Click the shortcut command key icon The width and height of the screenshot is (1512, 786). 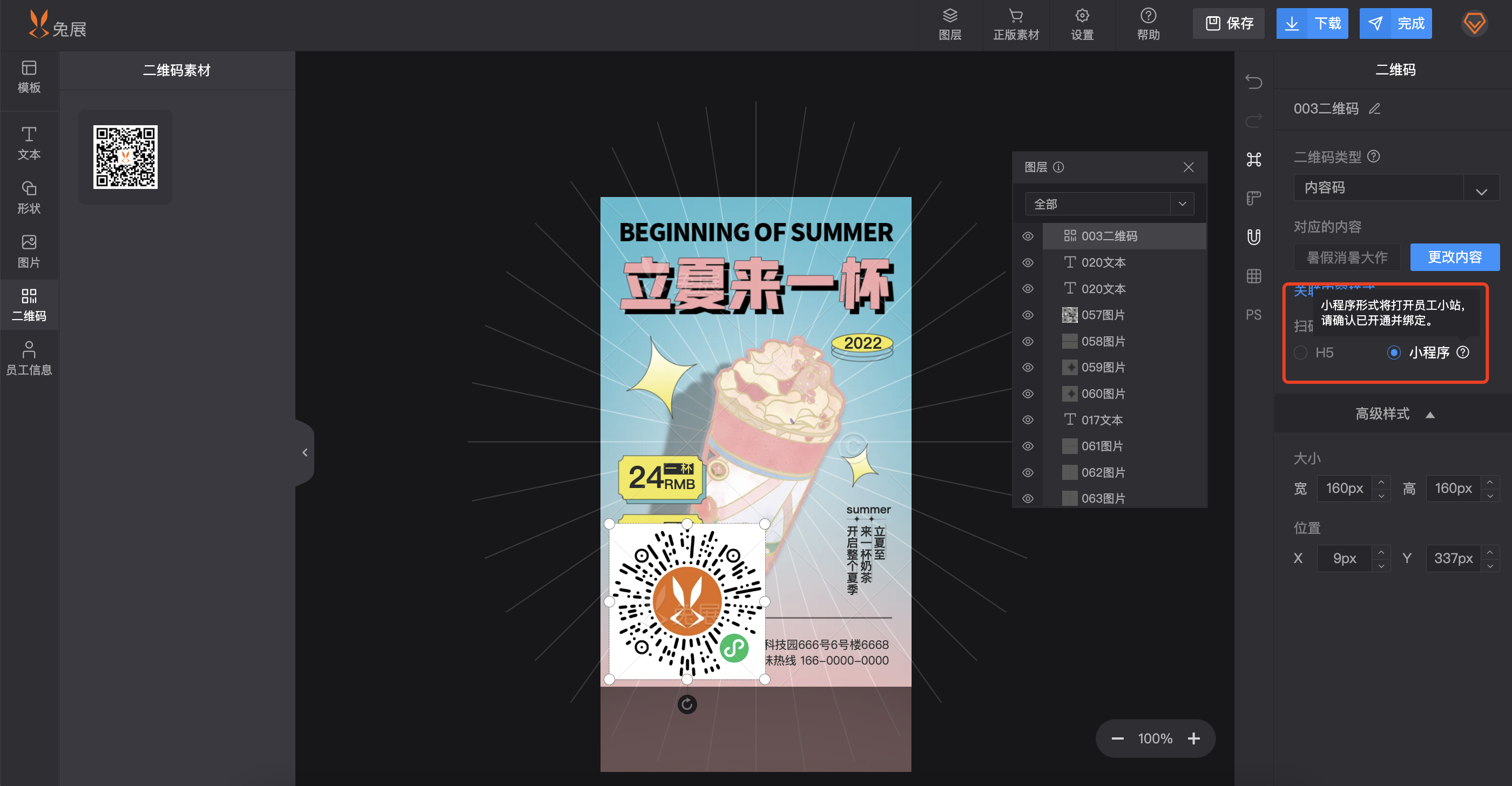(1254, 159)
